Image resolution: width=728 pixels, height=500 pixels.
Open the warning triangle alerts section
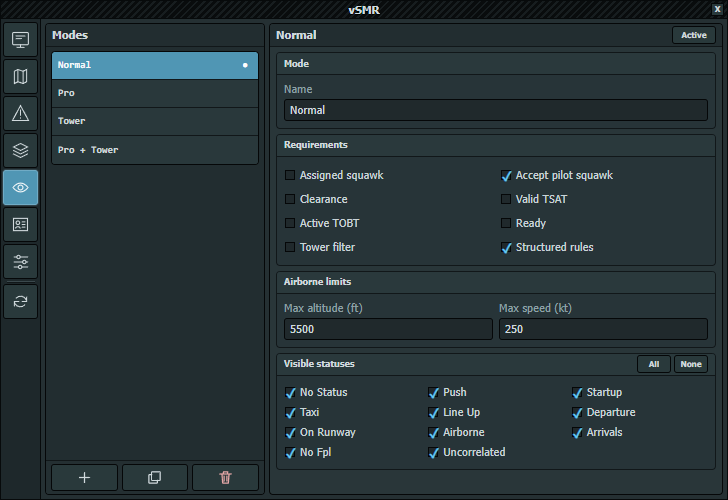click(x=20, y=113)
